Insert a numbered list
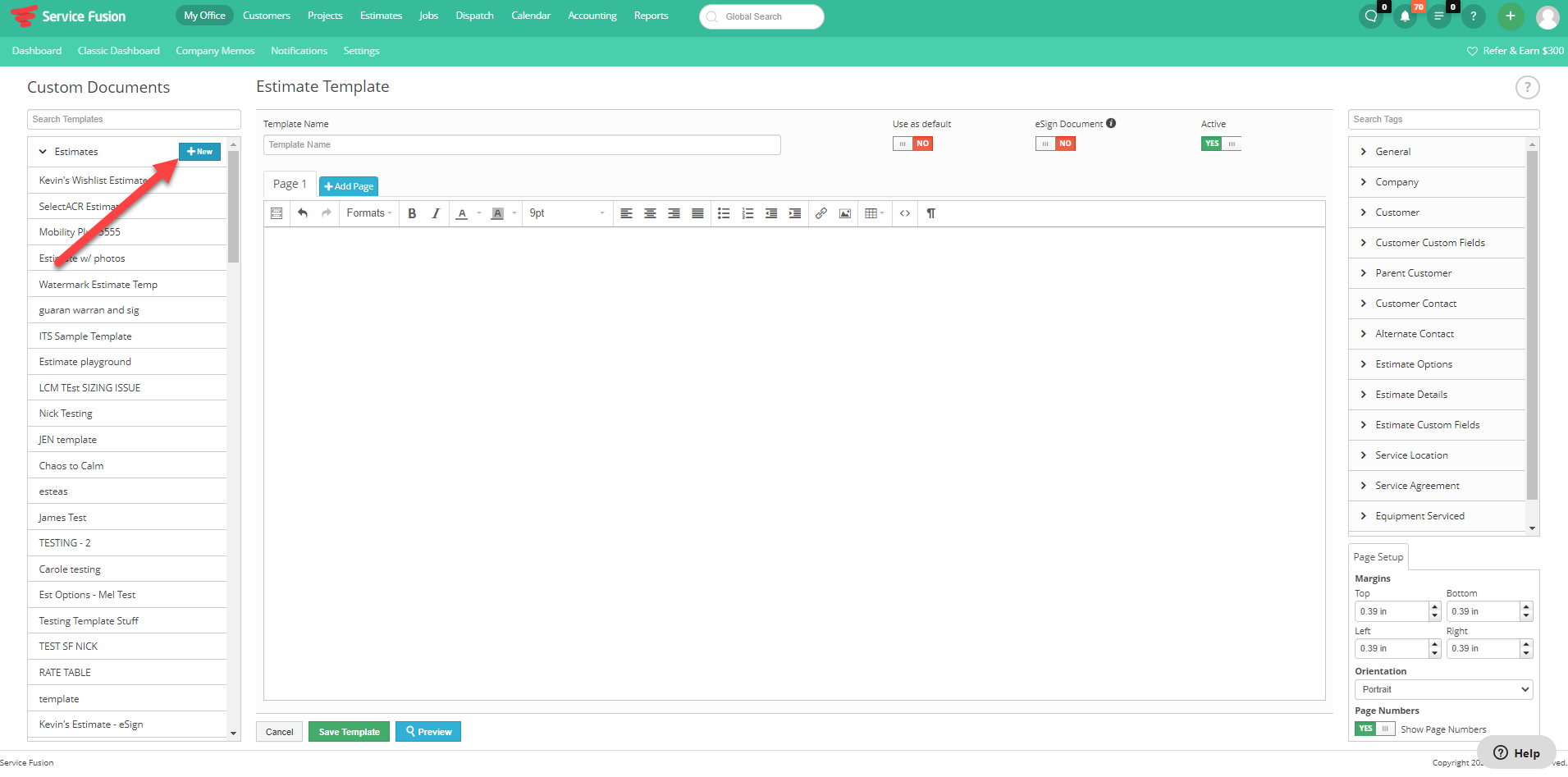1568x777 pixels. (x=747, y=213)
